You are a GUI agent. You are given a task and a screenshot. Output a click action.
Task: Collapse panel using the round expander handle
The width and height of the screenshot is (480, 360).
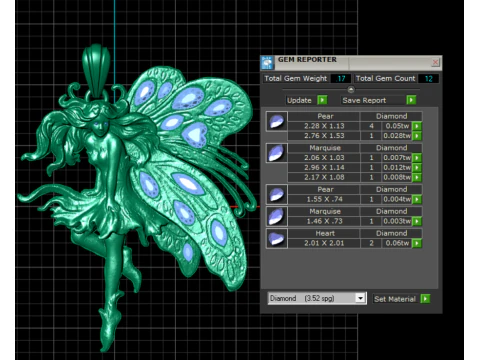(351, 89)
